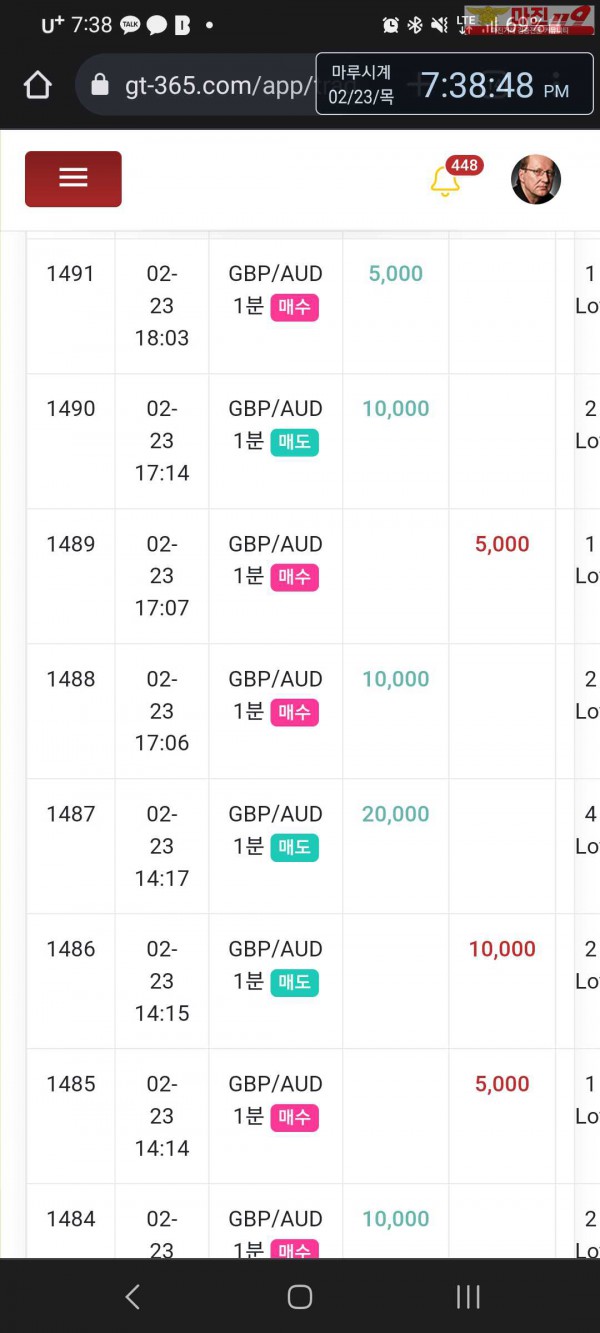This screenshot has height=1333, width=600.
Task: Click the 02-23 17:14 date cell
Action: point(162,441)
